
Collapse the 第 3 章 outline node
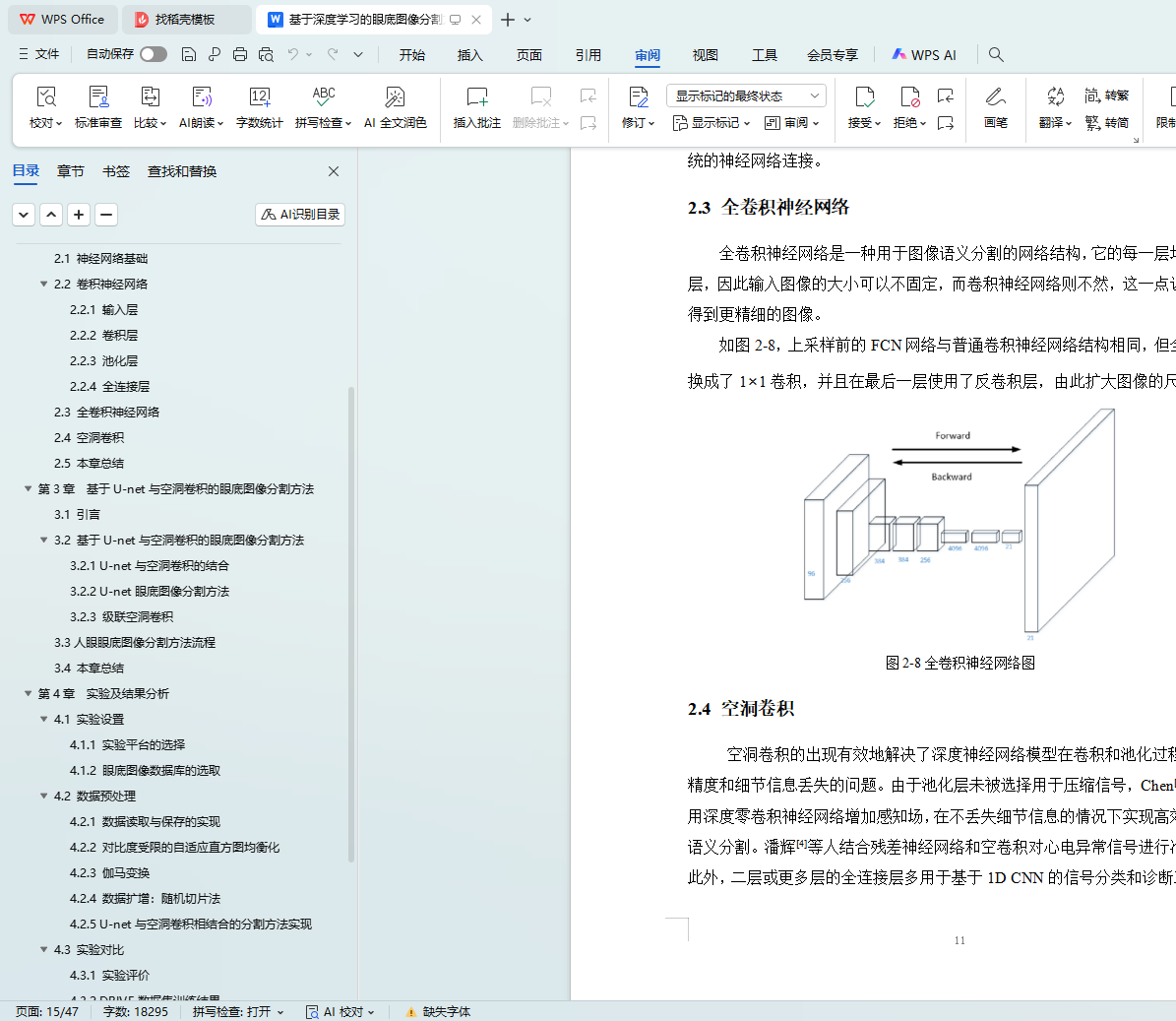point(29,489)
